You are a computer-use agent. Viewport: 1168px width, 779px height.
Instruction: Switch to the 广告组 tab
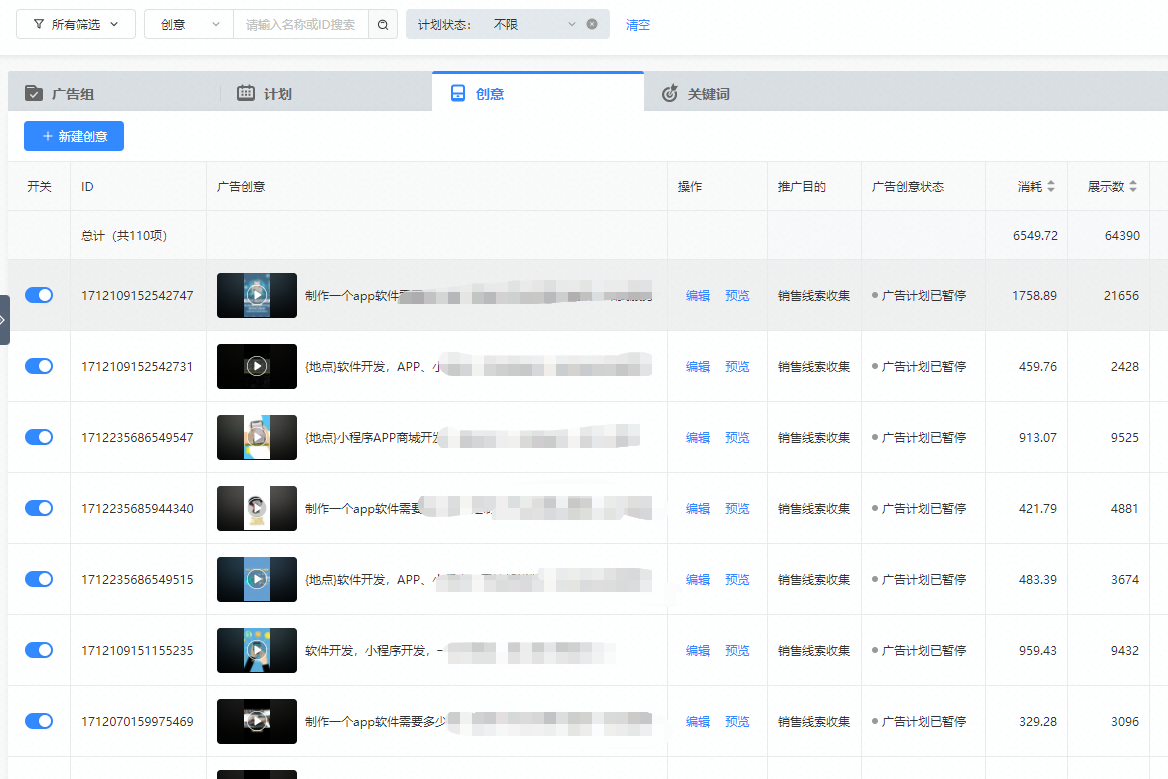(114, 93)
